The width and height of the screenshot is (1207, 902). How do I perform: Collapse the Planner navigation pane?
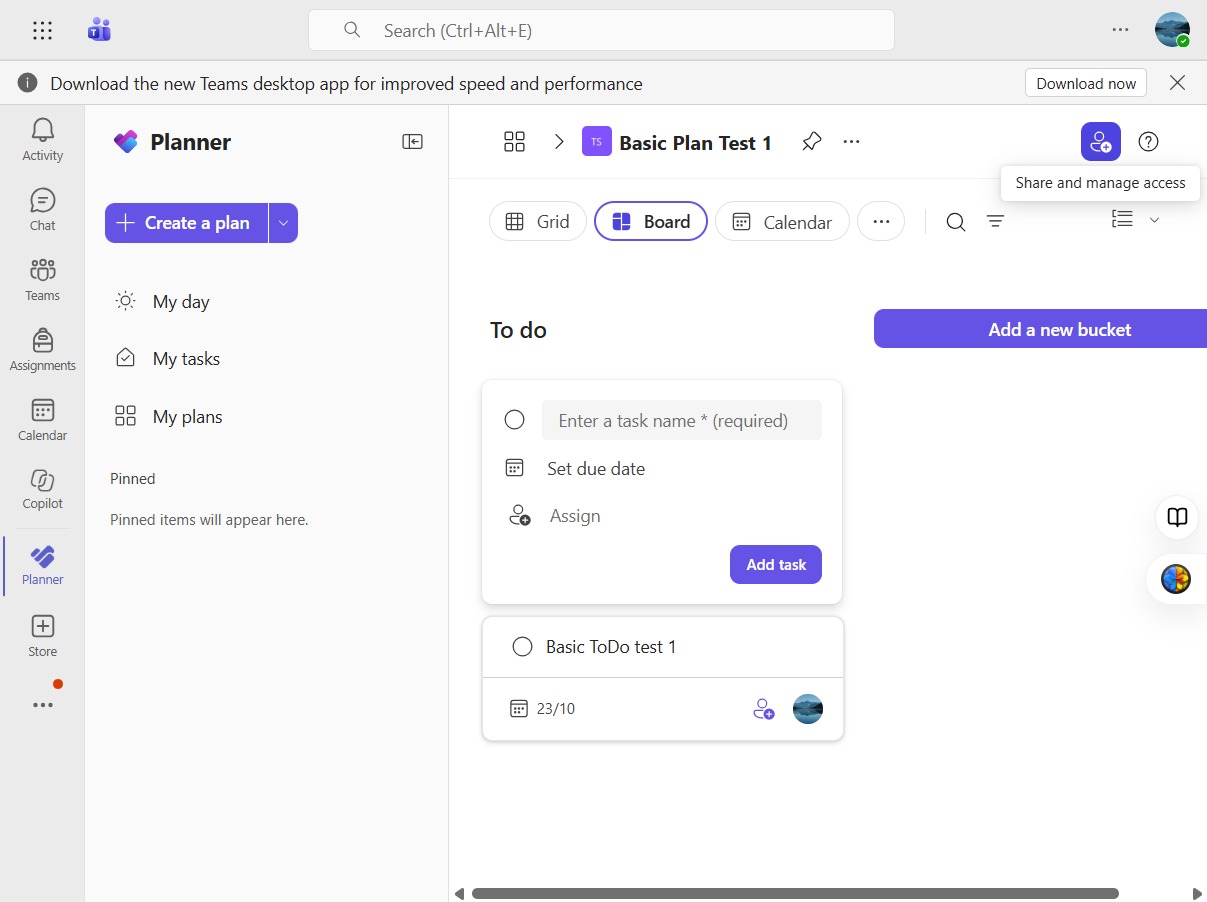coord(412,142)
